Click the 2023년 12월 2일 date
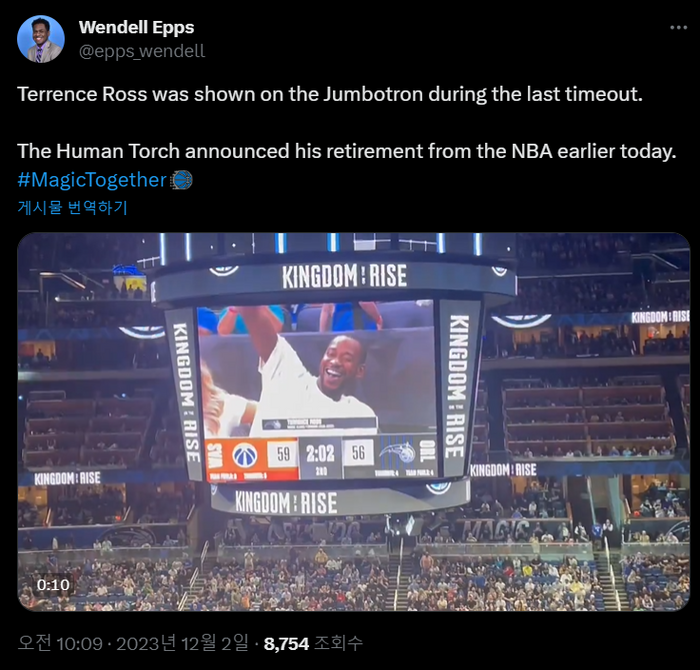Viewport: 700px width, 670px height. 182,643
